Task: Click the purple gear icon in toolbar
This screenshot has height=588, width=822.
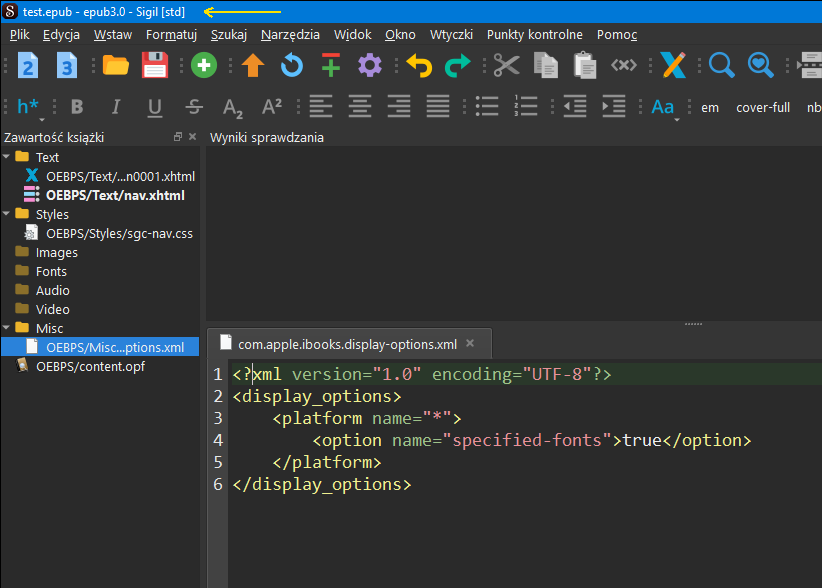Action: pos(370,66)
